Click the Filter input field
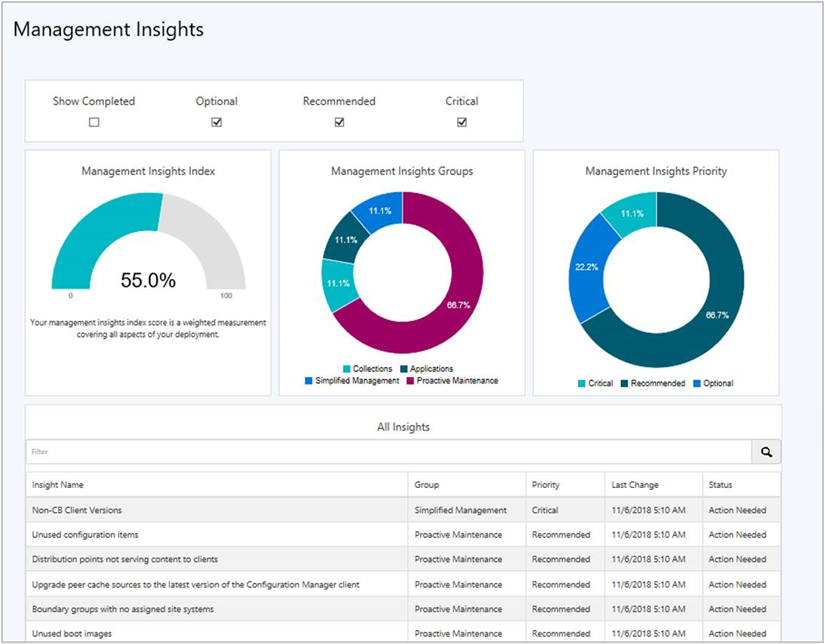 click(389, 452)
